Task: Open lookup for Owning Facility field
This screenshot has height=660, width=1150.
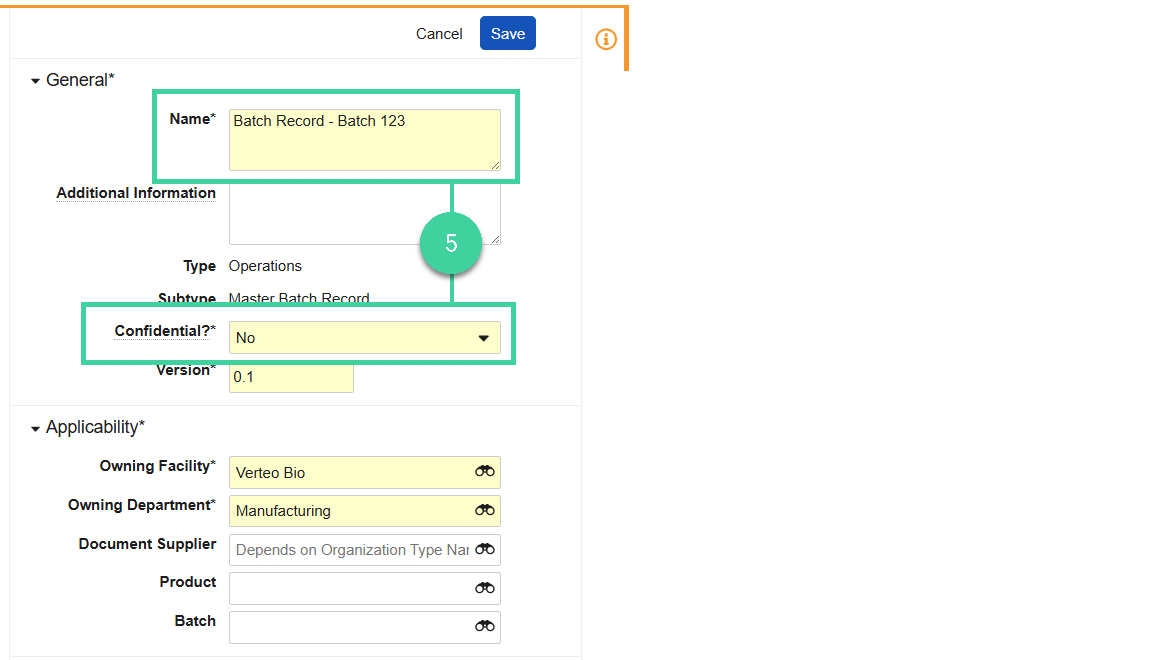Action: [x=485, y=472]
